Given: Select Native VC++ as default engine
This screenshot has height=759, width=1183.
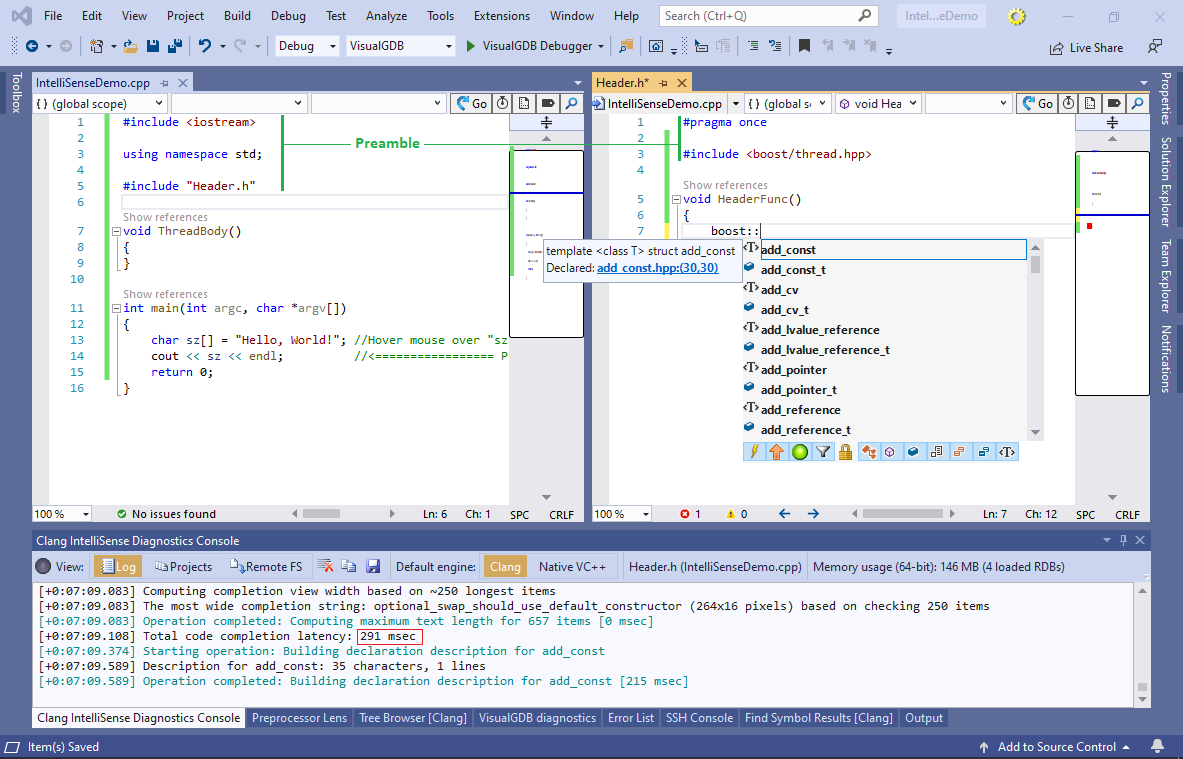Looking at the screenshot, I should (572, 567).
